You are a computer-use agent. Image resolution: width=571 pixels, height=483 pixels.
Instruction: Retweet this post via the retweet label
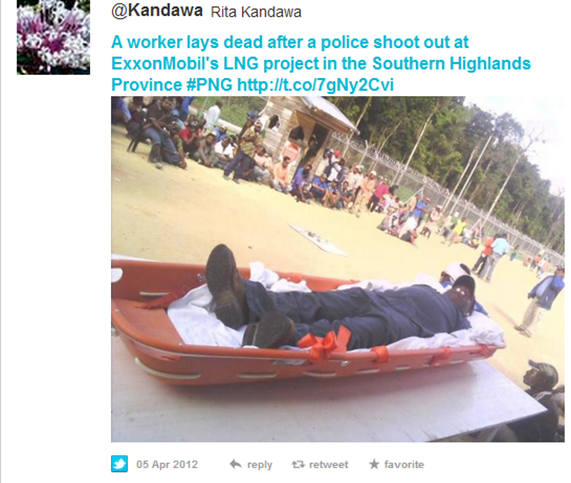(x=328, y=464)
